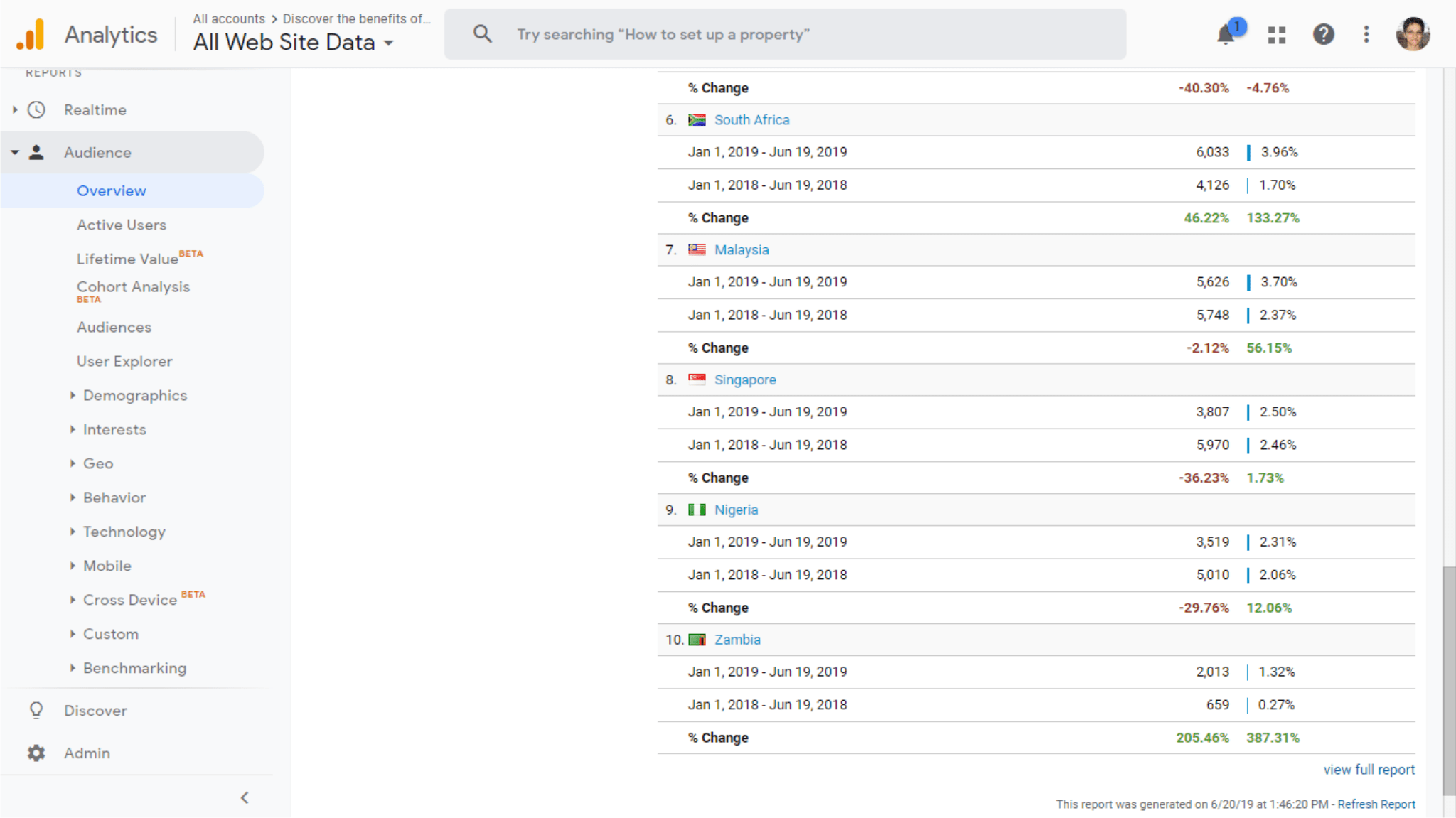Click the search magnifier icon
Viewport: 1456px width, 818px height.
click(483, 33)
